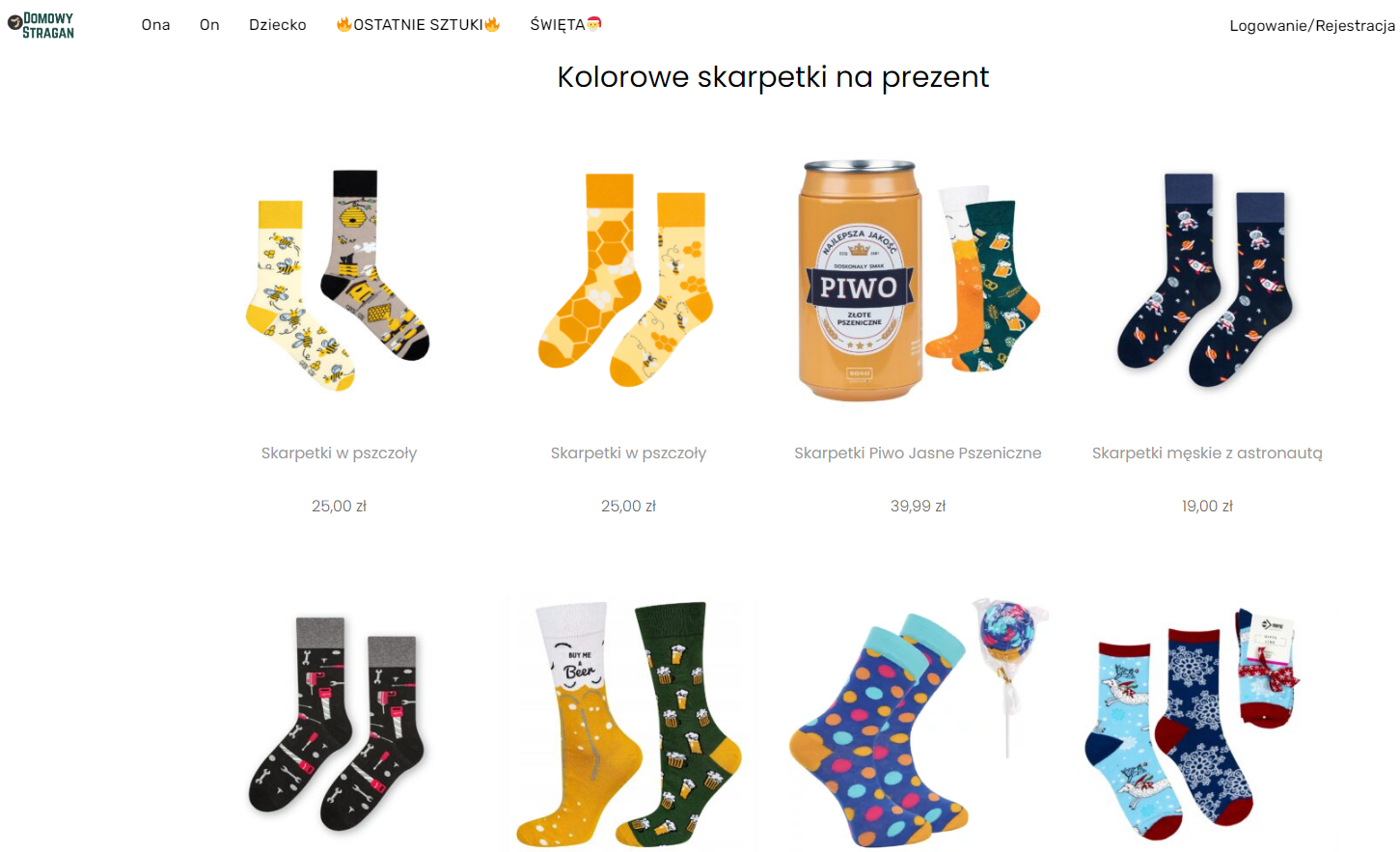Click Skarpetki Piwo Jasne Pszeniczne title
Image resolution: width=1400 pixels, height=852 pixels.
[918, 453]
